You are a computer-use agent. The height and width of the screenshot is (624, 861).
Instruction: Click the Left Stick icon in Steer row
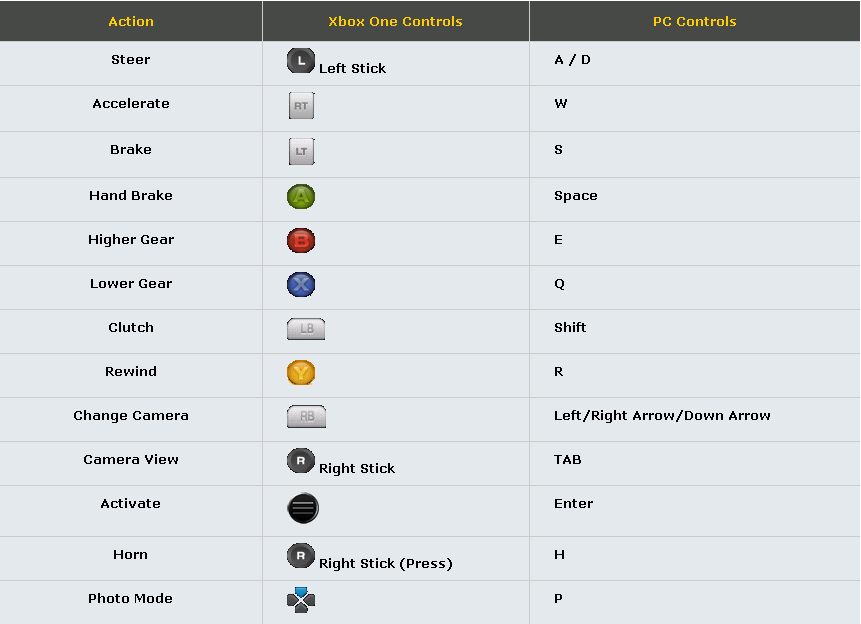click(301, 61)
